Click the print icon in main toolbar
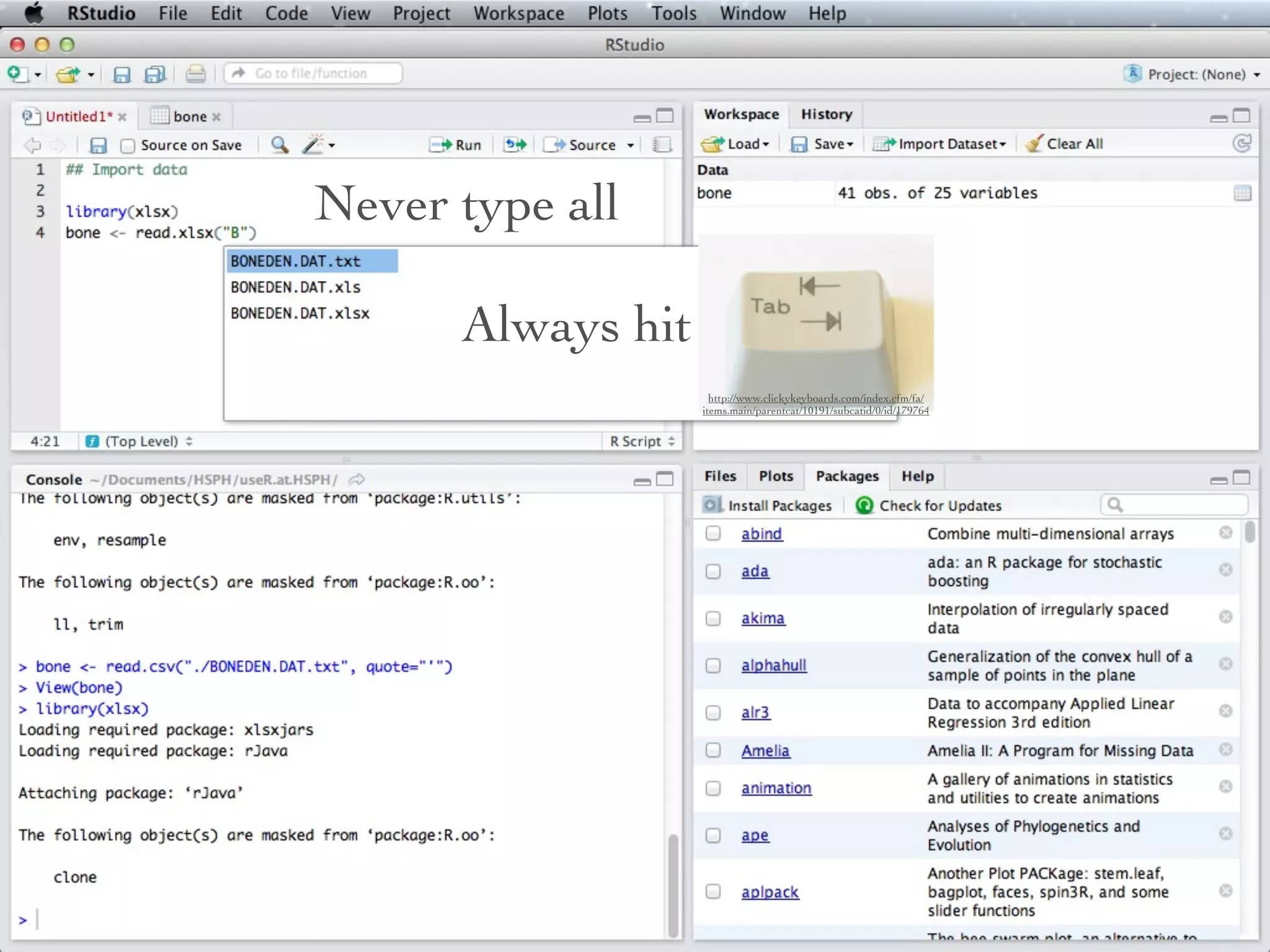The height and width of the screenshot is (952, 1270). tap(196, 74)
